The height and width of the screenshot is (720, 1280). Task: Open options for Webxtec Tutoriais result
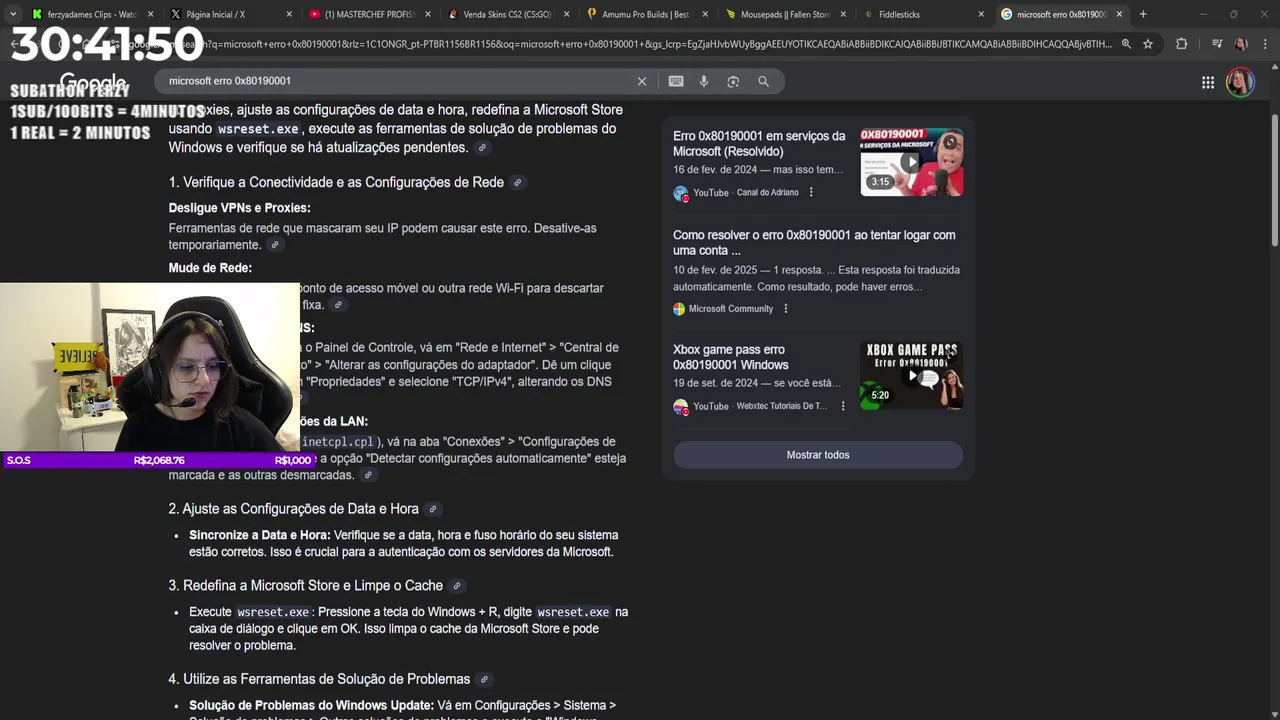pos(843,406)
